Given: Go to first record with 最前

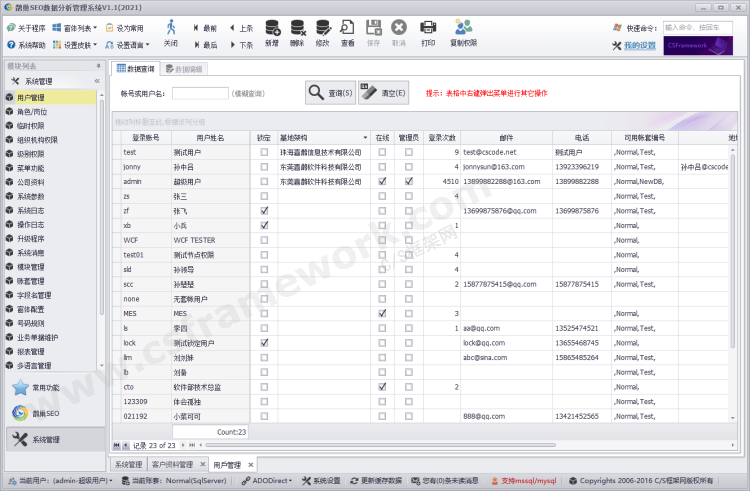Looking at the screenshot, I should pos(205,28).
